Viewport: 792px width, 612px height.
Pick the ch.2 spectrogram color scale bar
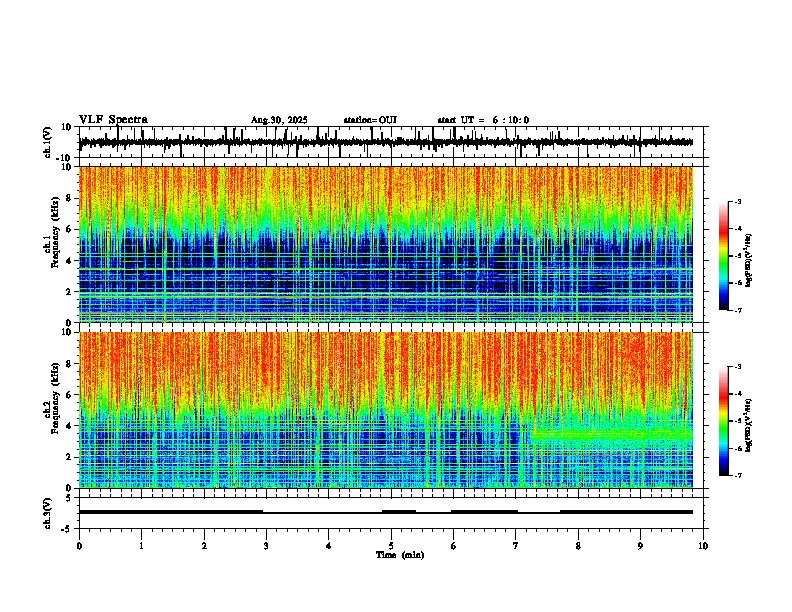pyautogui.click(x=724, y=421)
